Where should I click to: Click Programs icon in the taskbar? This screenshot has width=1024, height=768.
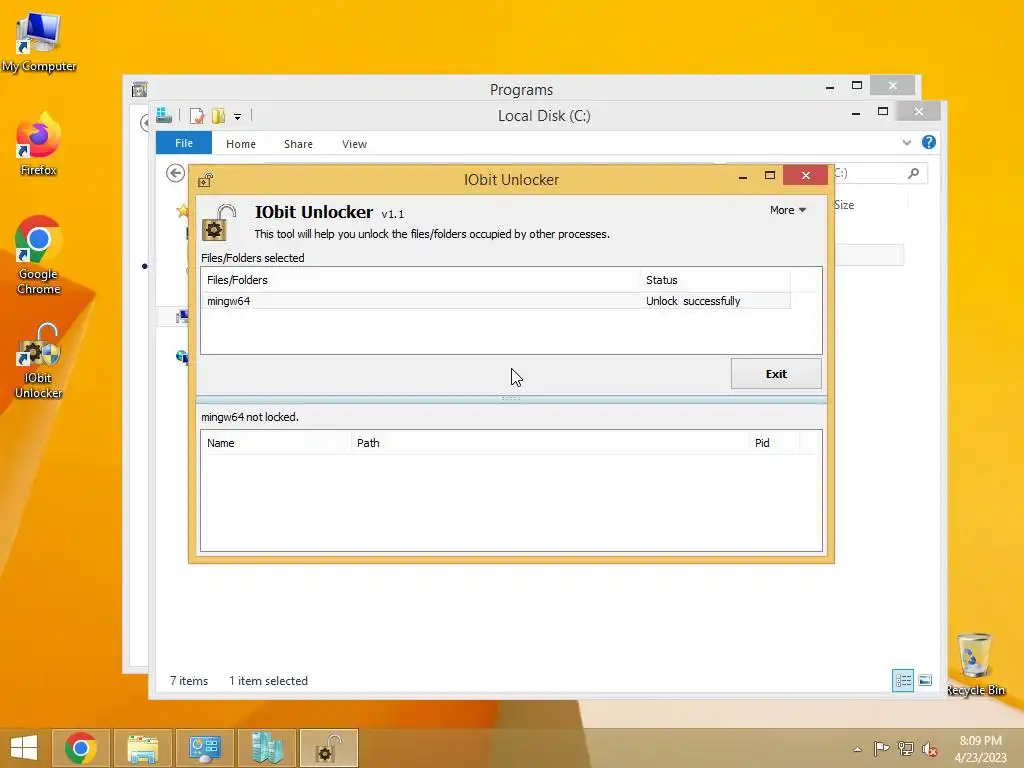click(x=266, y=748)
